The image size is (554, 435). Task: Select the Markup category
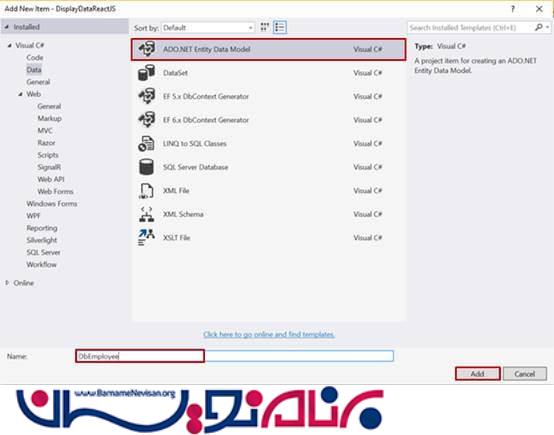[x=49, y=118]
